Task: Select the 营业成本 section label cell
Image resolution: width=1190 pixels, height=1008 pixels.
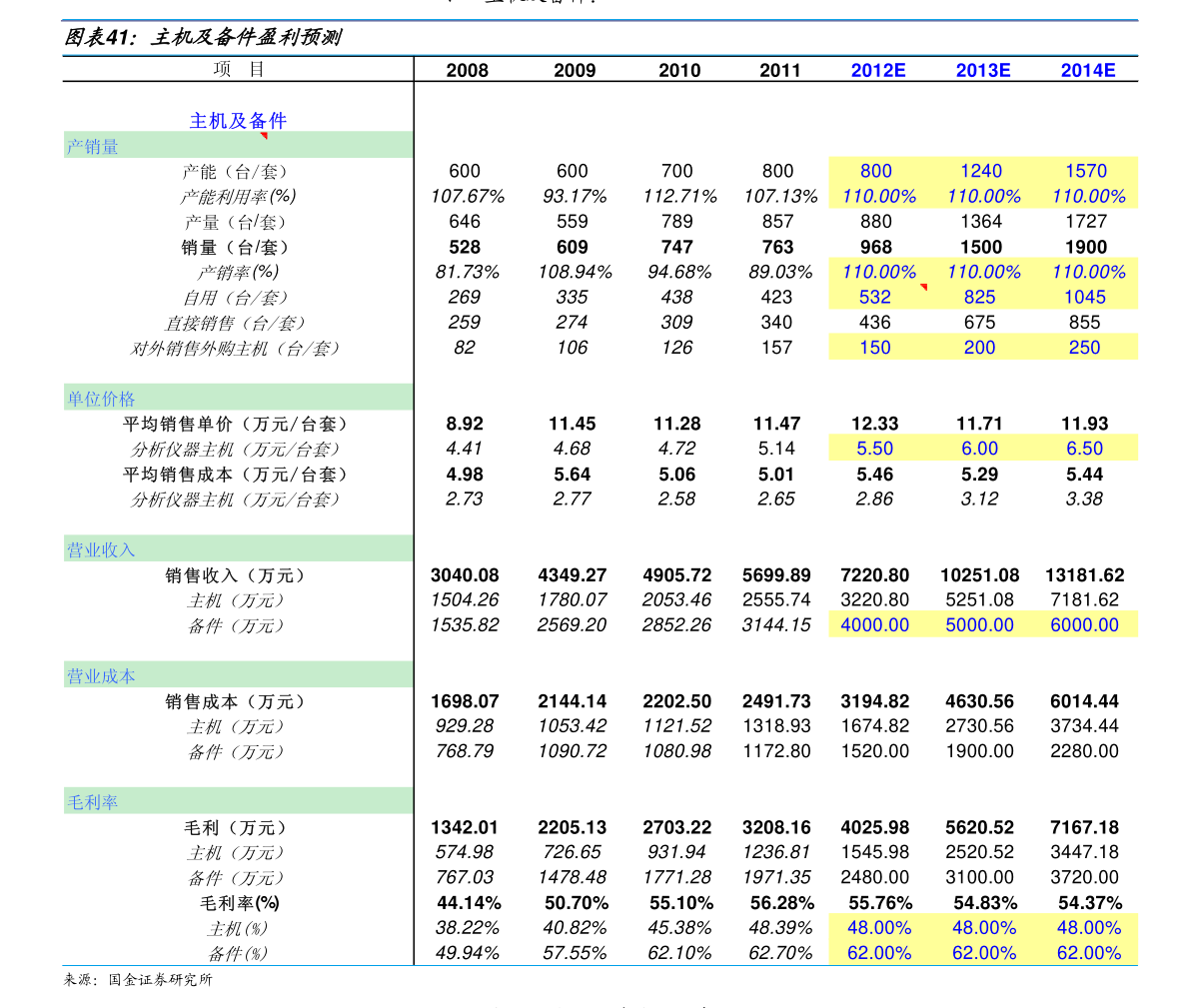Action: coord(238,675)
